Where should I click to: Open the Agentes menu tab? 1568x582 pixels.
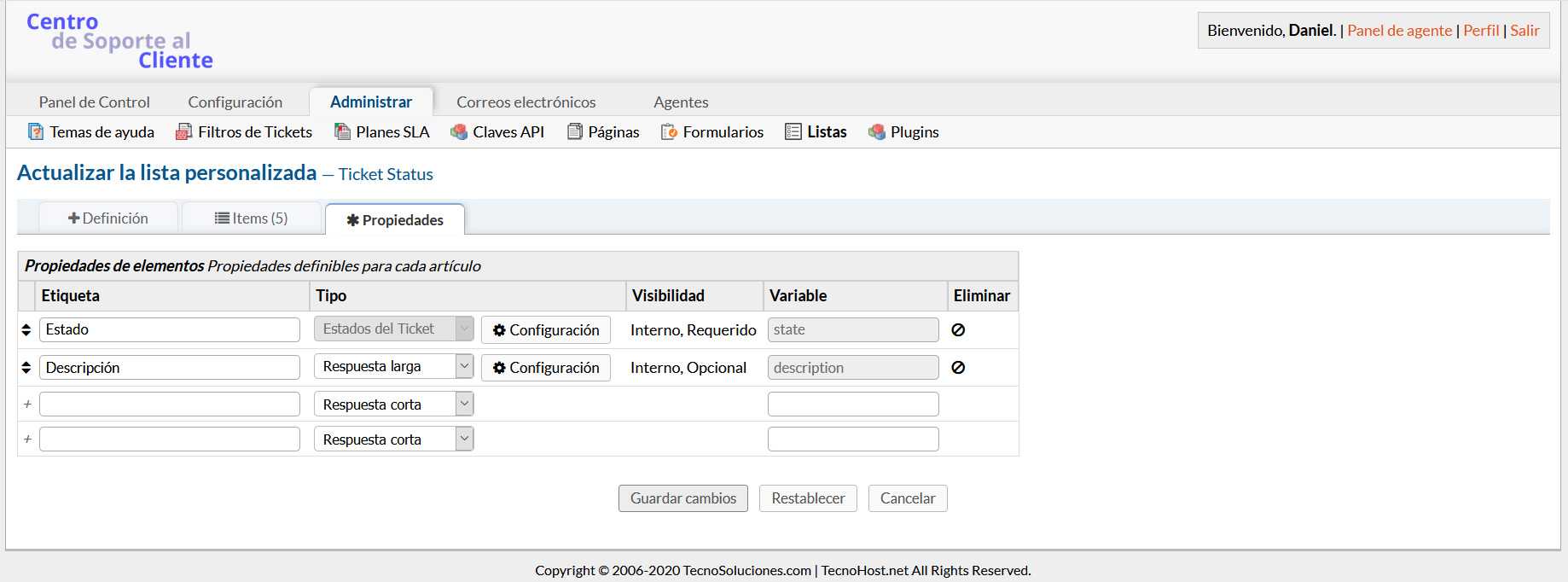point(681,102)
